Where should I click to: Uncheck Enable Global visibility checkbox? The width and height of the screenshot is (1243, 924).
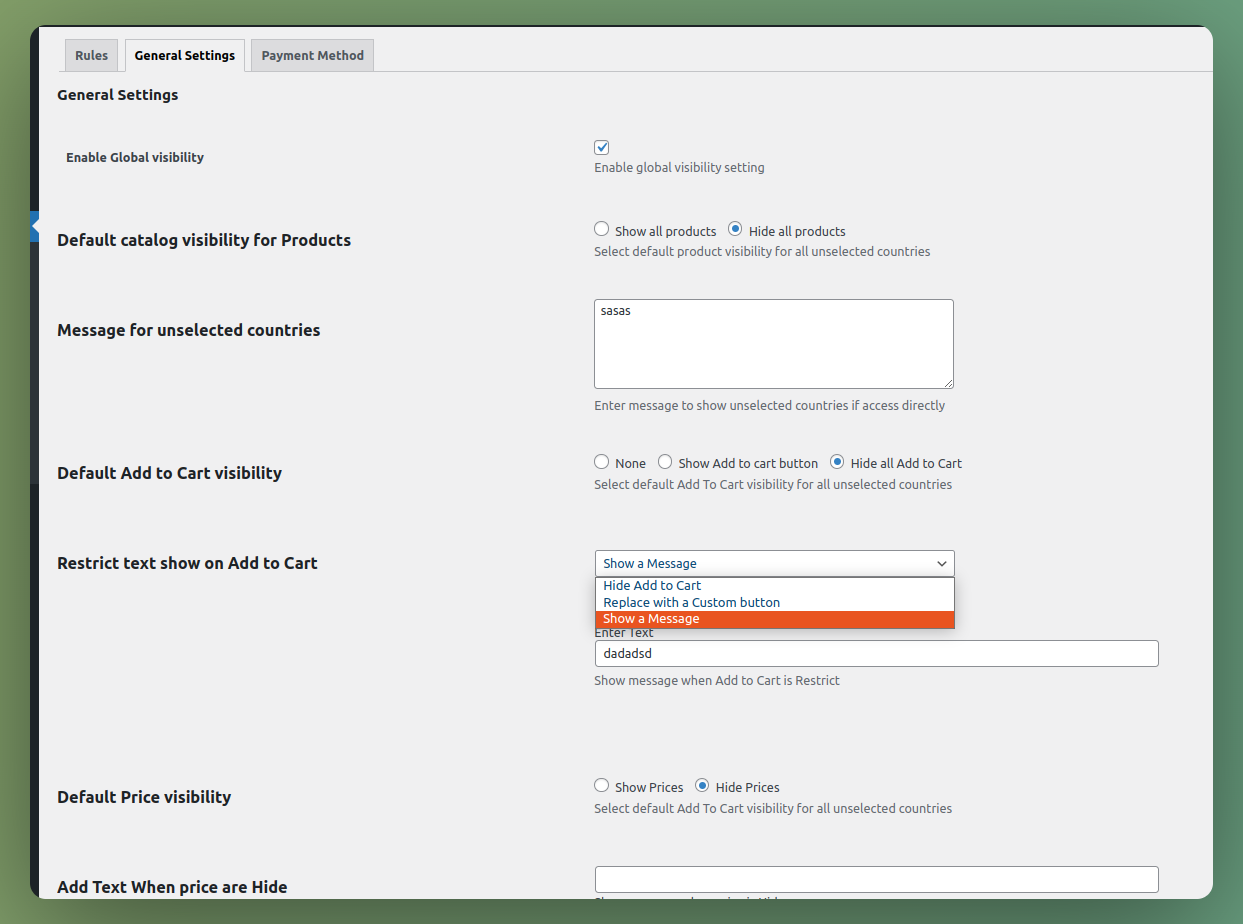click(602, 147)
